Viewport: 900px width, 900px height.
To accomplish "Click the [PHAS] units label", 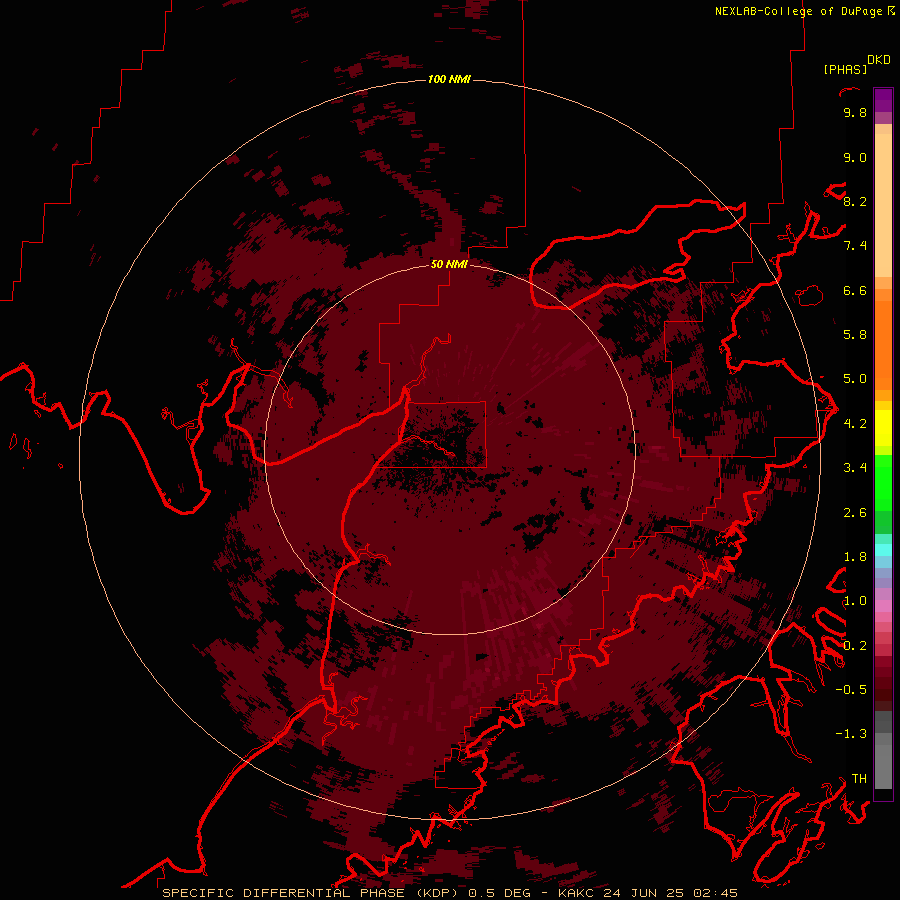I will 845,69.
